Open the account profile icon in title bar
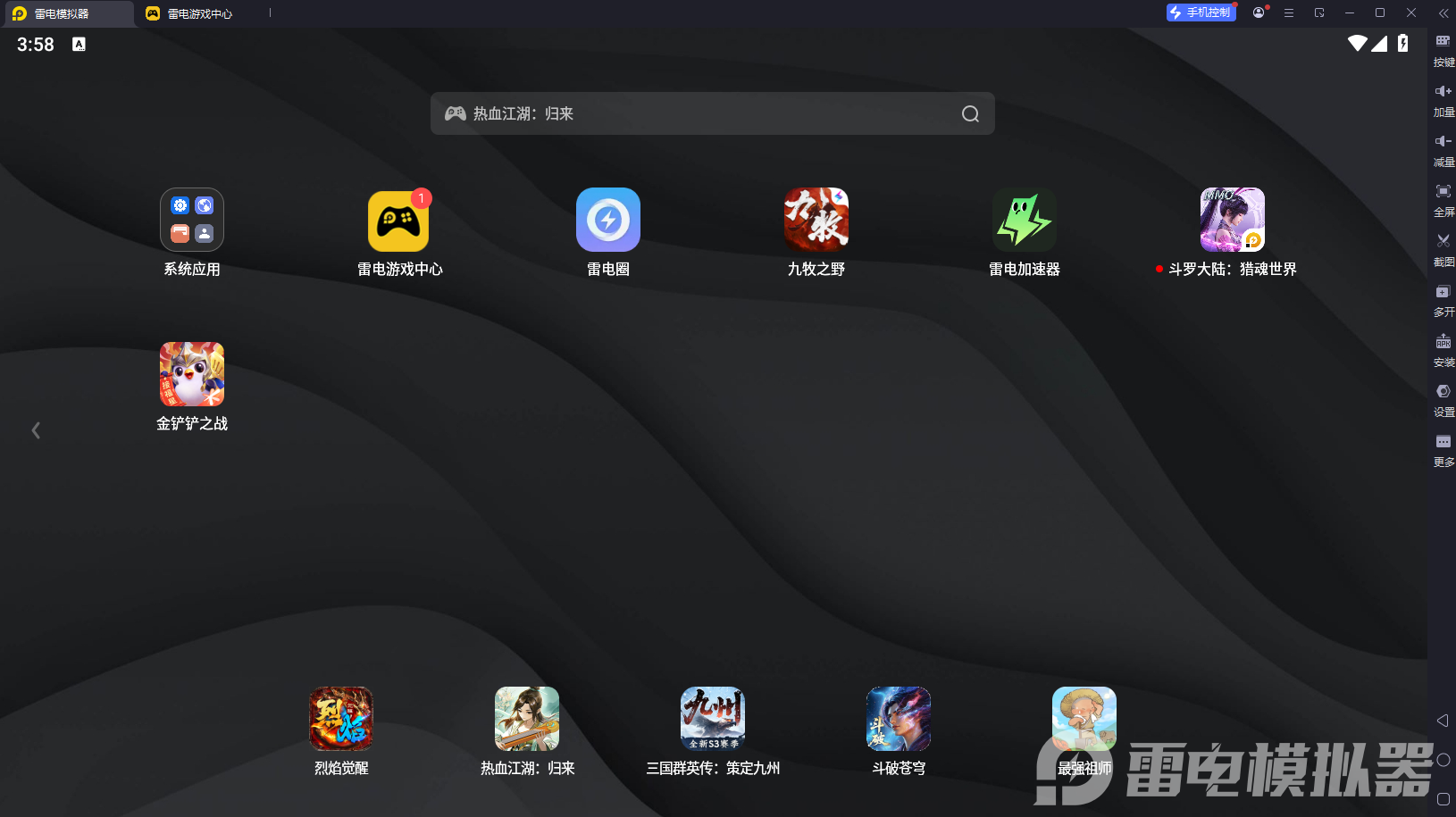The height and width of the screenshot is (817, 1456). [1259, 13]
